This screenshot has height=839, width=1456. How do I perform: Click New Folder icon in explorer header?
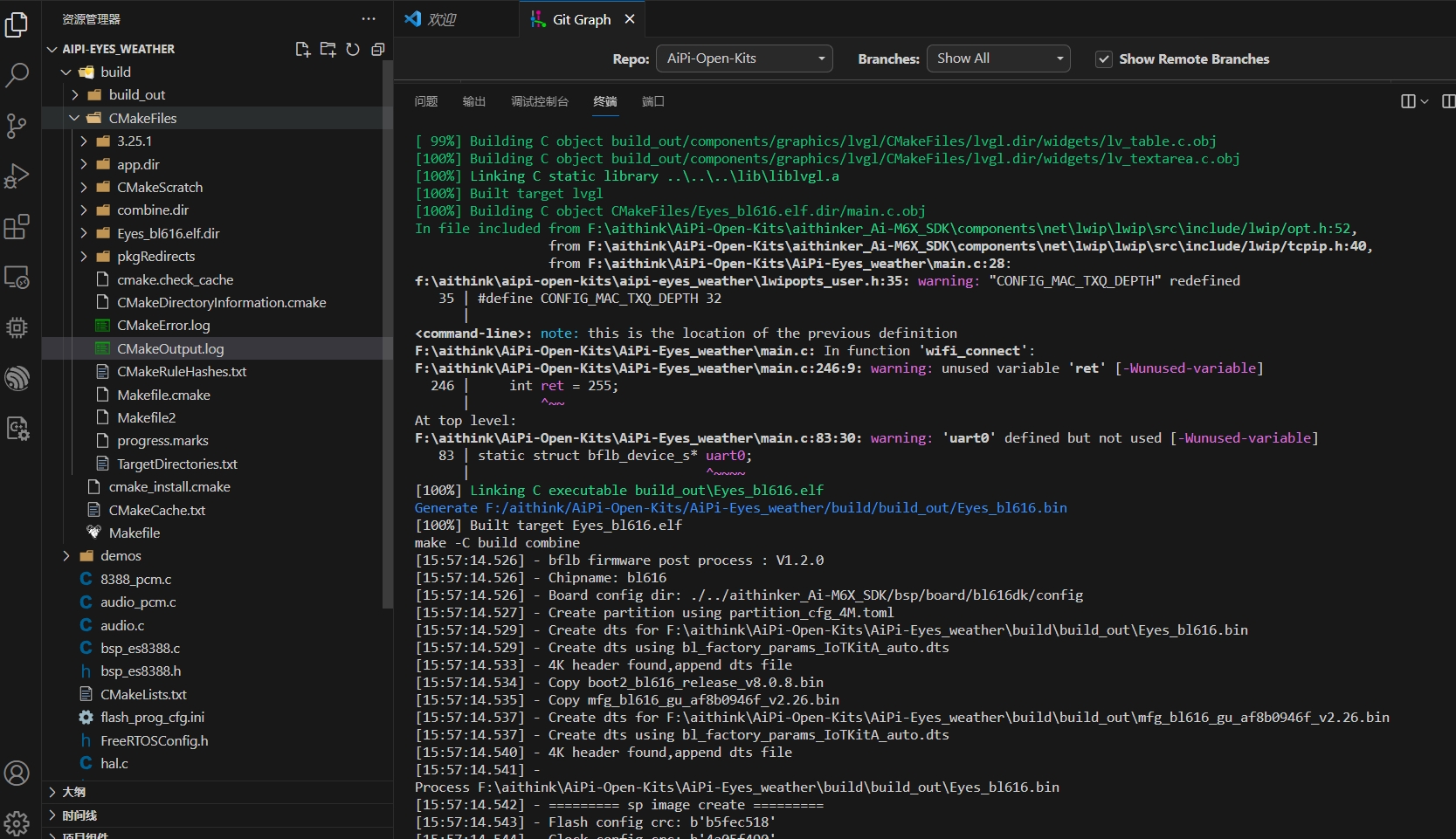pos(328,49)
